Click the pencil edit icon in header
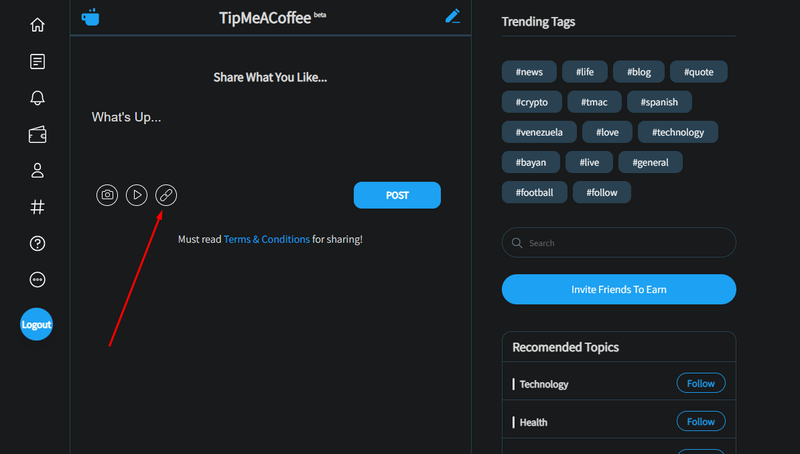Screen dimensions: 800x454 click(453, 16)
